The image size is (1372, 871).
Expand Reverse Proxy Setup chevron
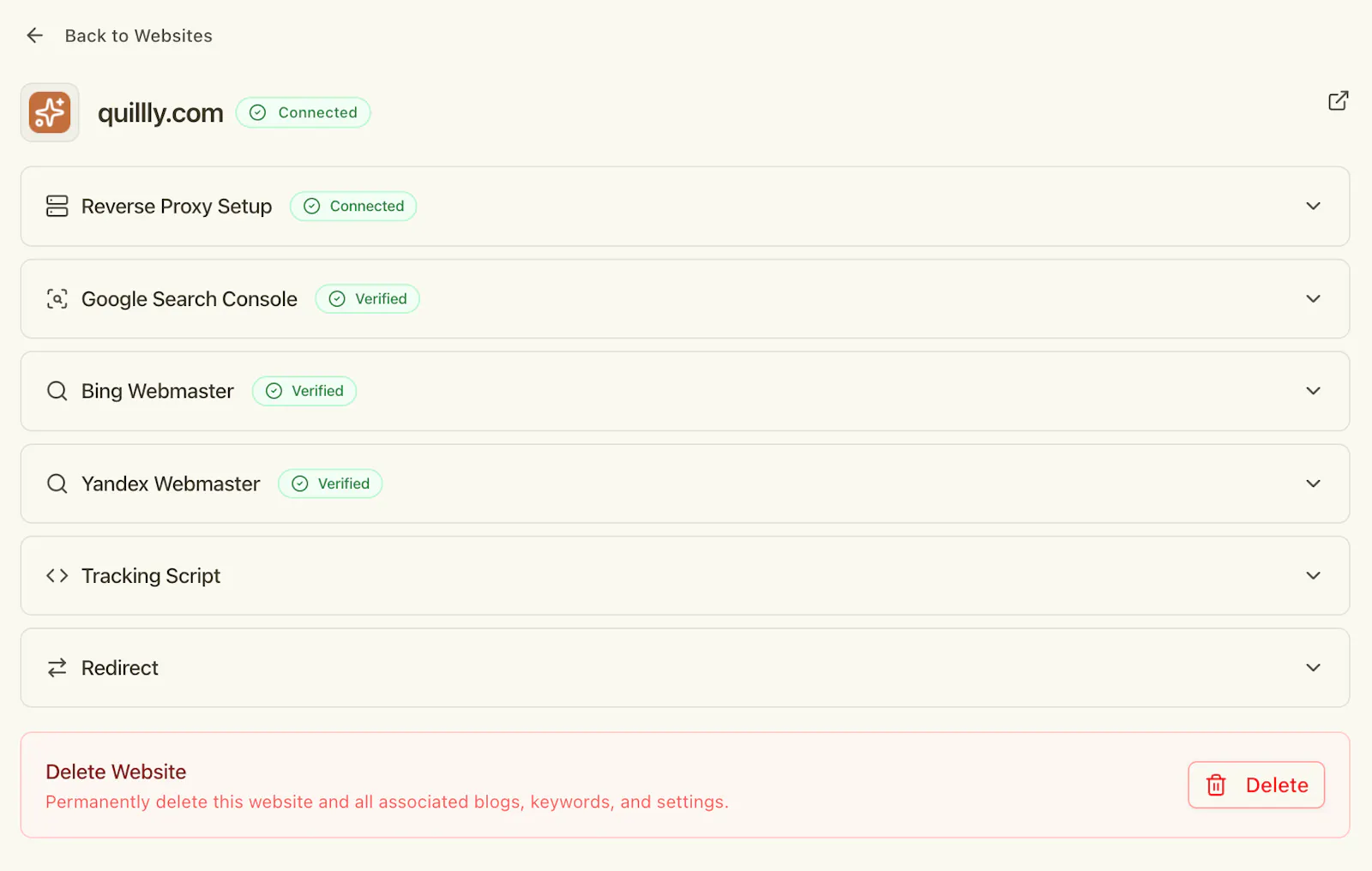[1313, 206]
